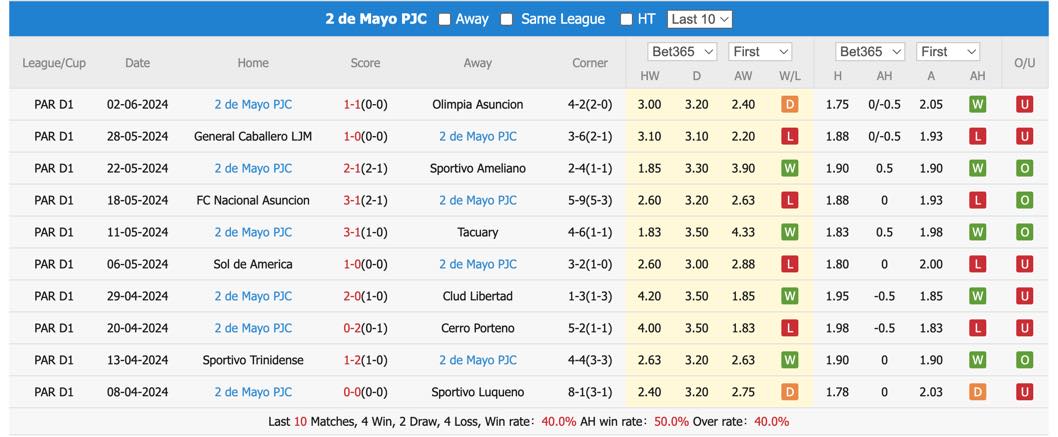Image resolution: width=1058 pixels, height=437 pixels.
Task: Click orange D badge for Olimpia Asuncion match
Action: [x=789, y=105]
